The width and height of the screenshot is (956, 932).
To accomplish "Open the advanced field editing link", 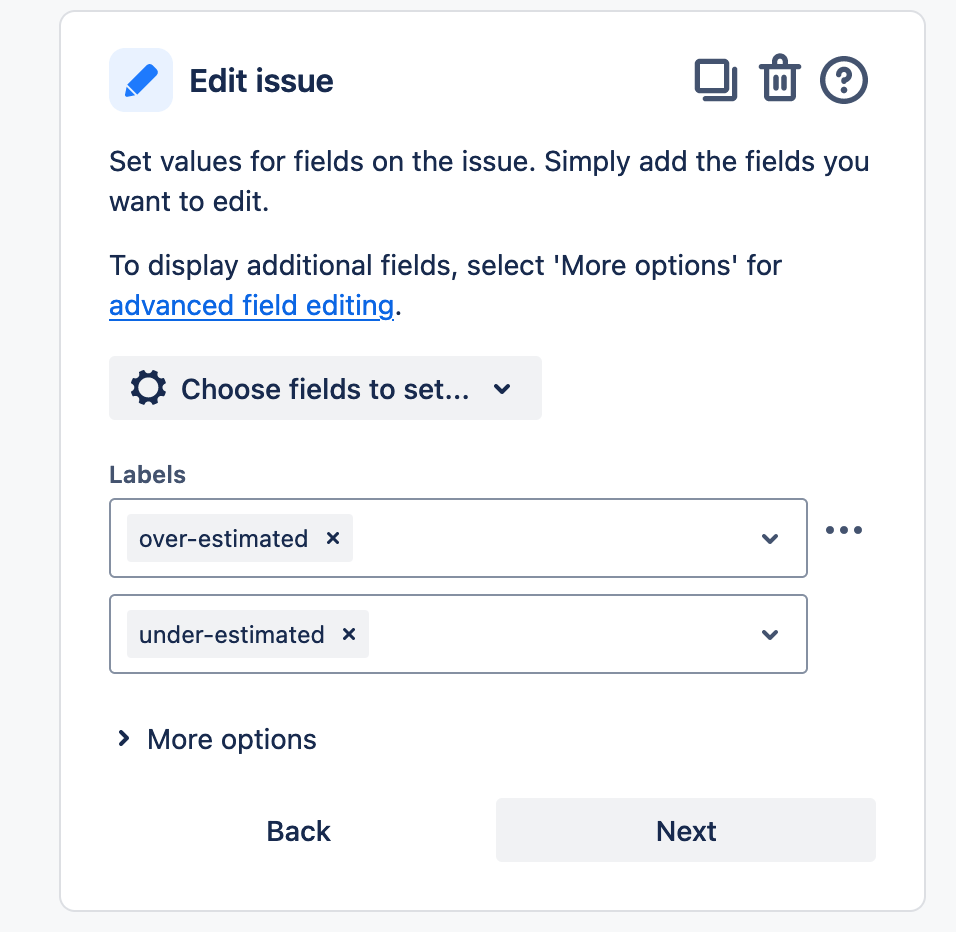I will (x=252, y=305).
